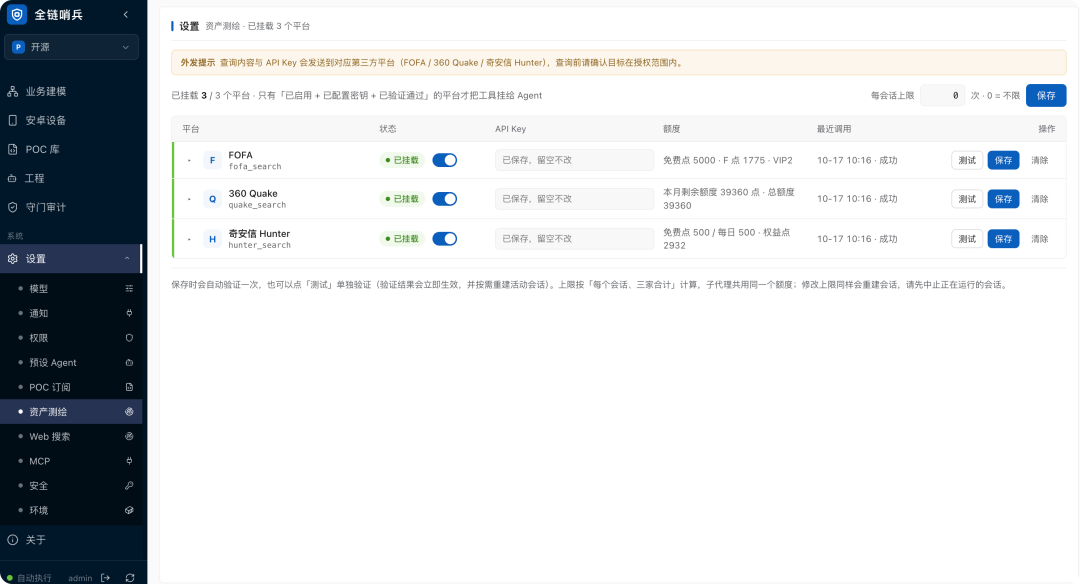
Task: Click the 工程 robot icon
Action: point(12,178)
